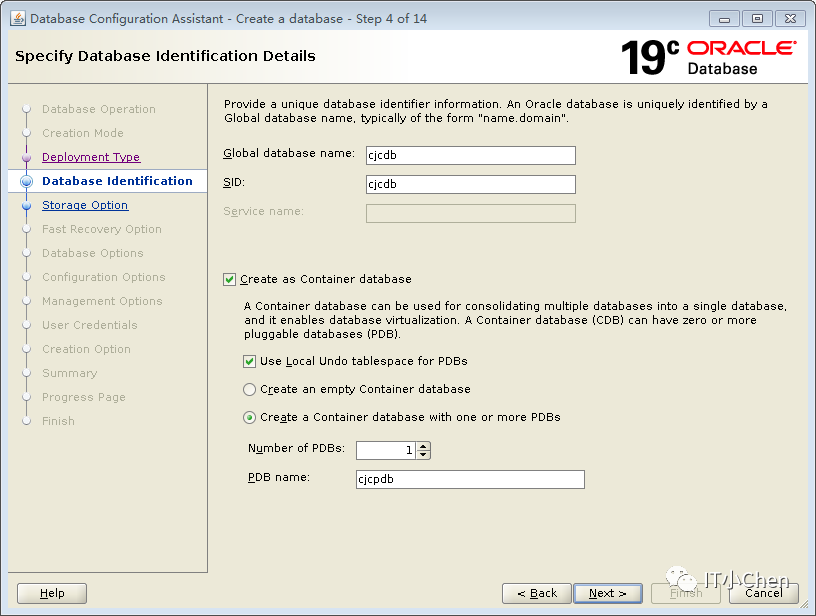Click the Summary step label
The image size is (816, 616).
pos(70,373)
